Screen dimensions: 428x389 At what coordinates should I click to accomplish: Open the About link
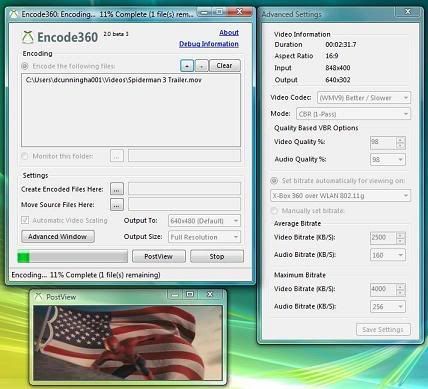pos(229,33)
